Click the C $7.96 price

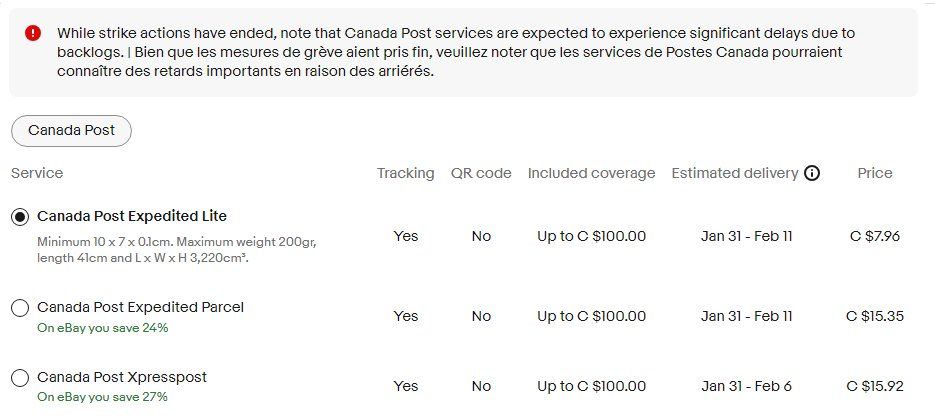pyautogui.click(x=875, y=236)
